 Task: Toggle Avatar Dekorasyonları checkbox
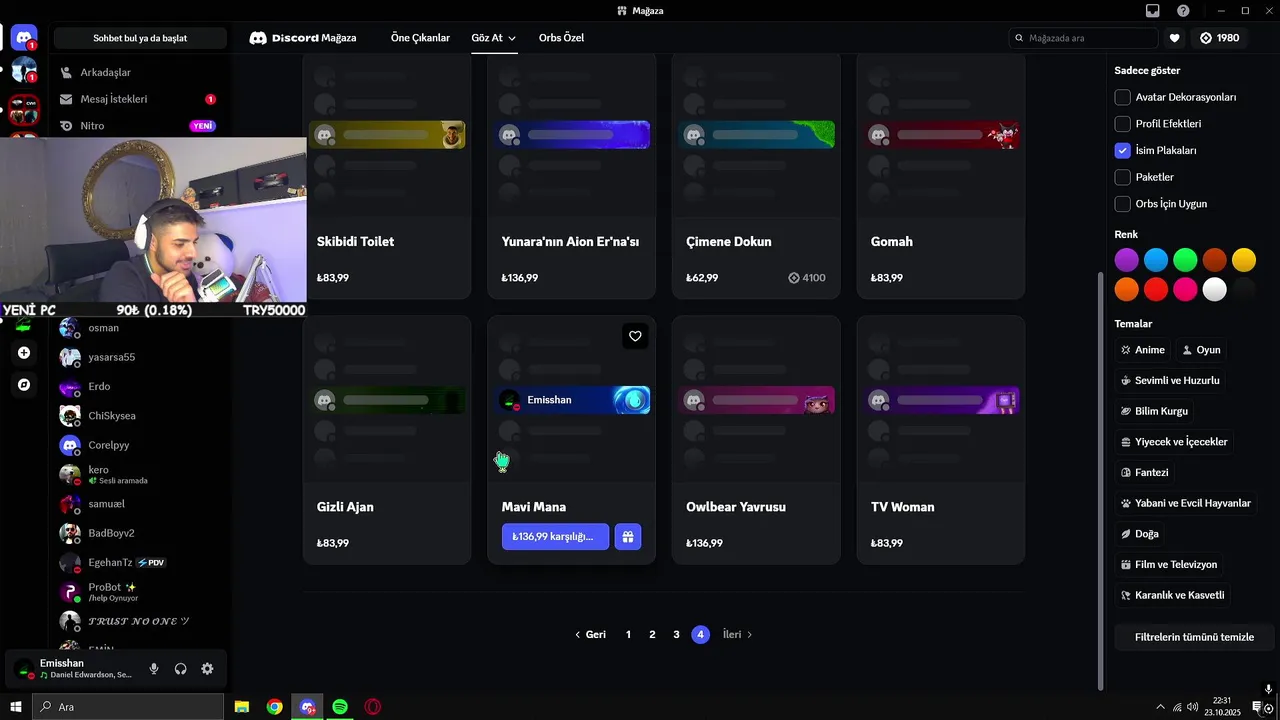tap(1123, 97)
